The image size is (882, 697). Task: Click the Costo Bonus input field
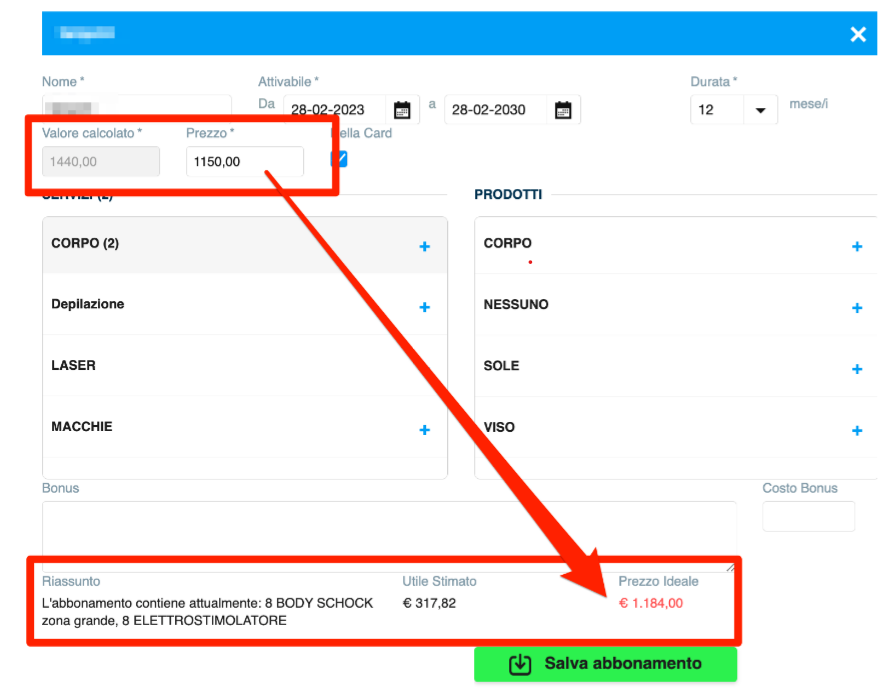click(x=808, y=516)
